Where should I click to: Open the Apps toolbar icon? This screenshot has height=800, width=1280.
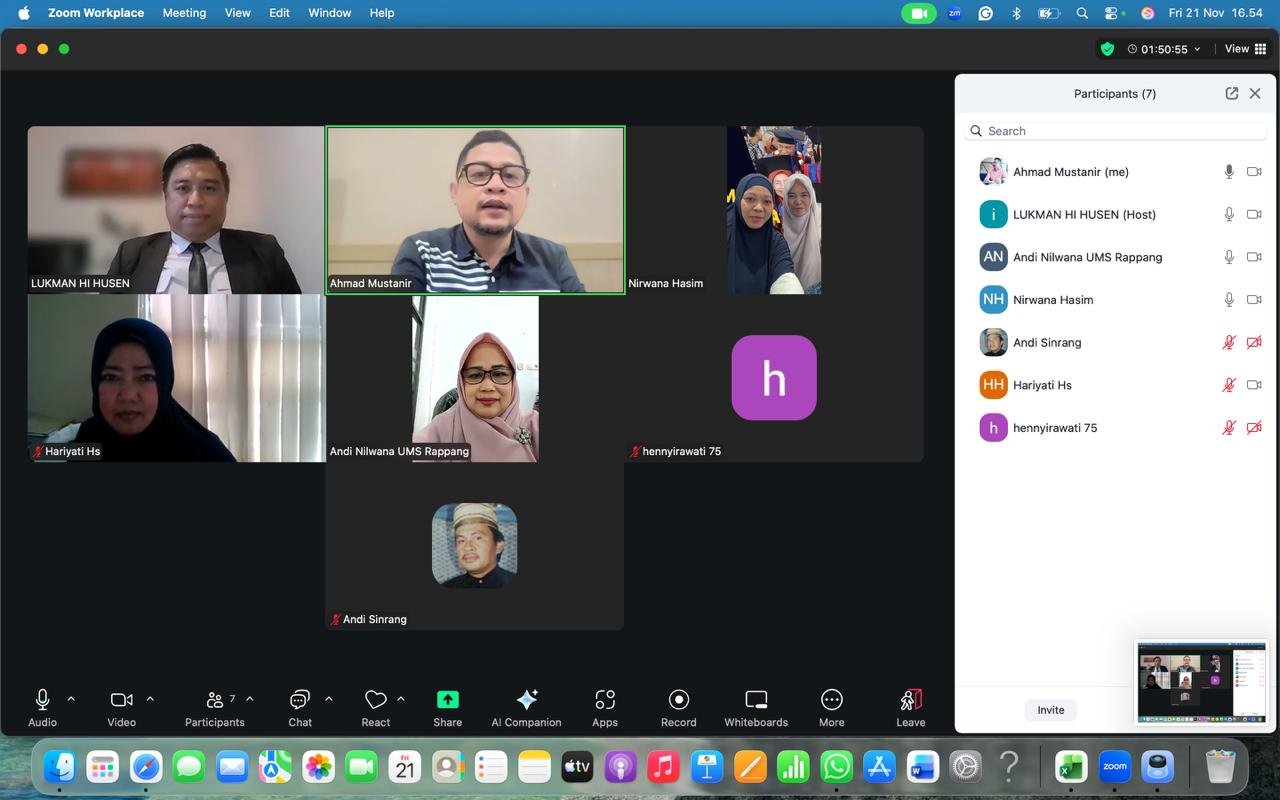(x=604, y=700)
